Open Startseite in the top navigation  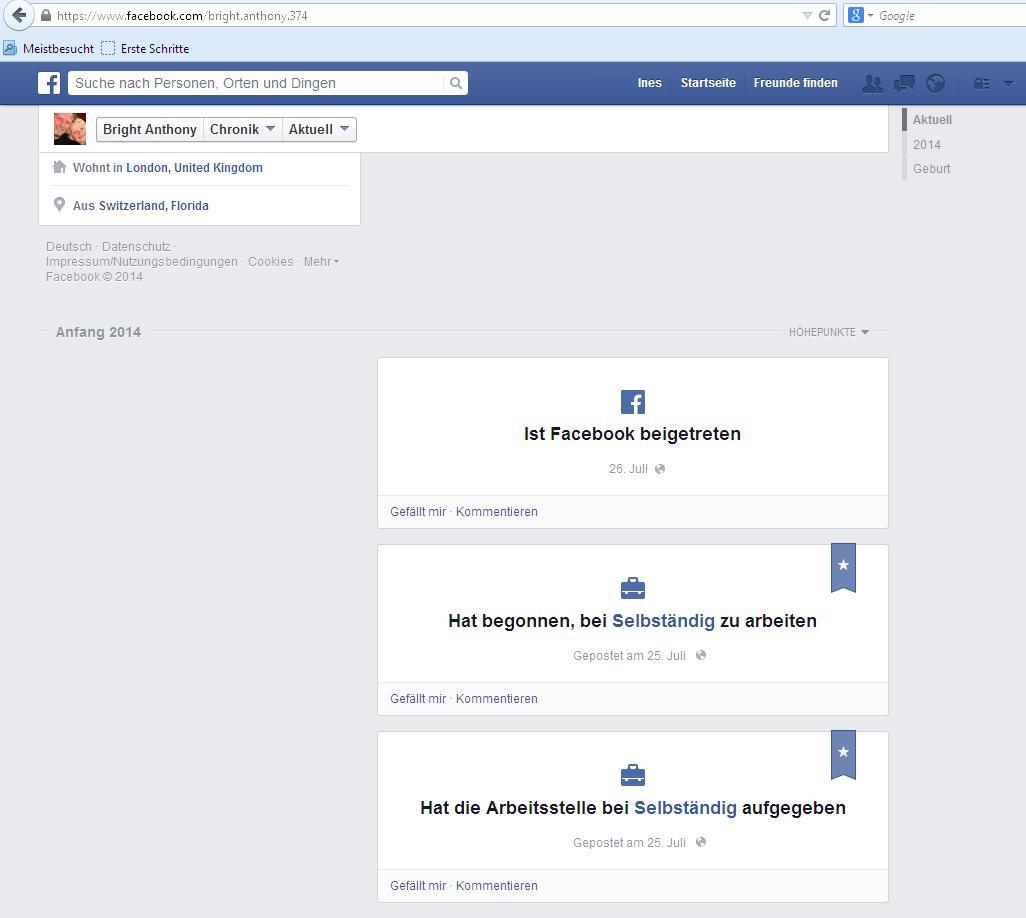tap(708, 83)
